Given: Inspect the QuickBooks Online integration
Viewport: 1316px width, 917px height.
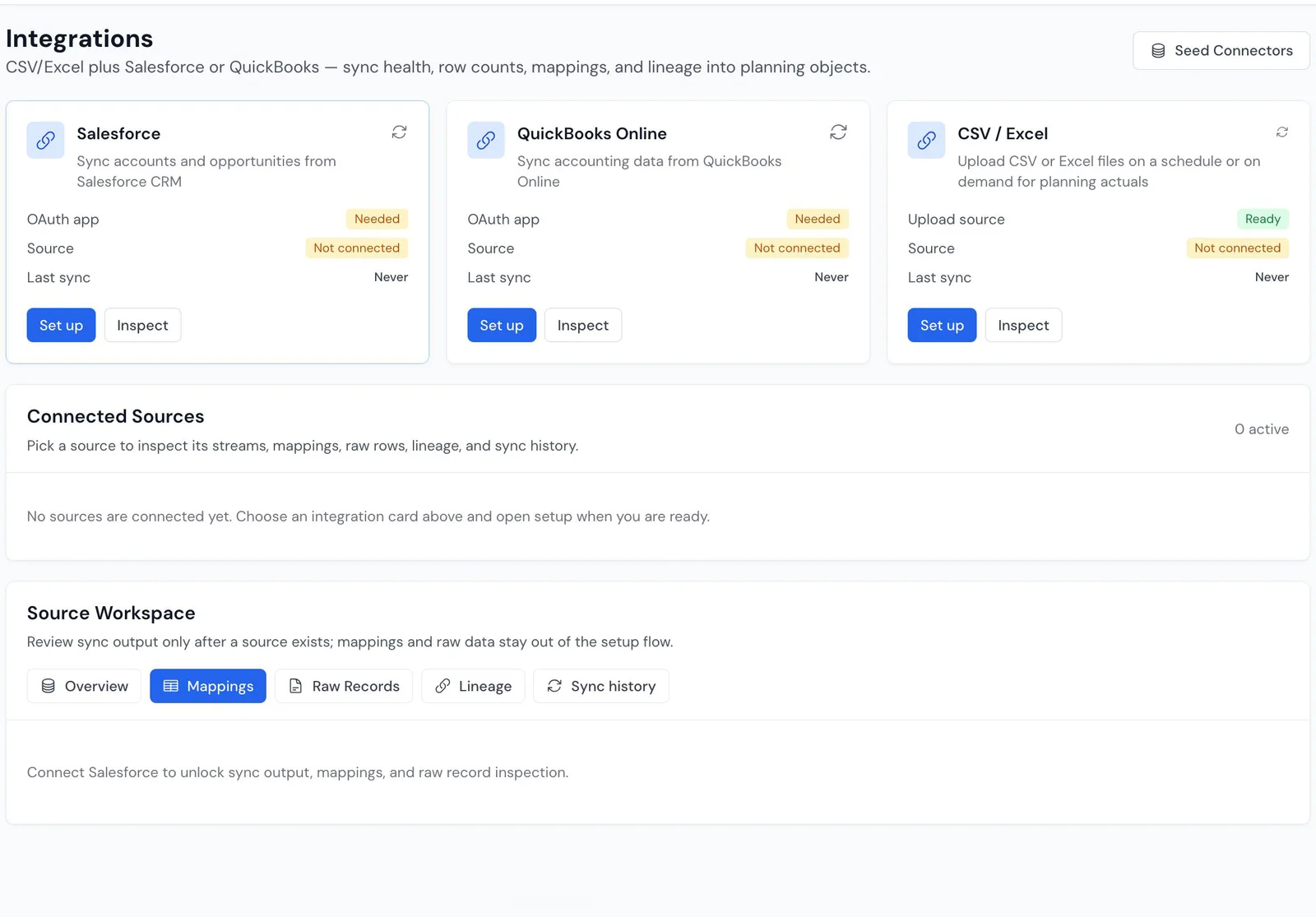Looking at the screenshot, I should coord(583,325).
